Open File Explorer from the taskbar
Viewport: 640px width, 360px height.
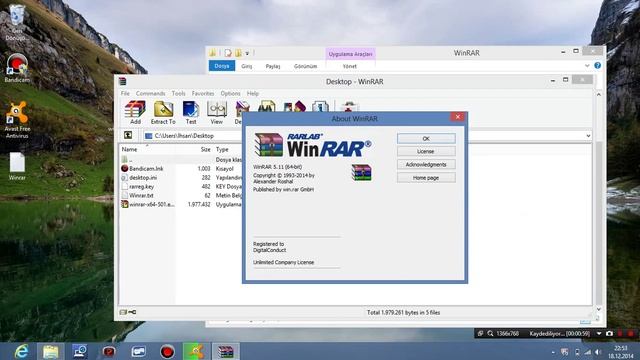click(51, 351)
